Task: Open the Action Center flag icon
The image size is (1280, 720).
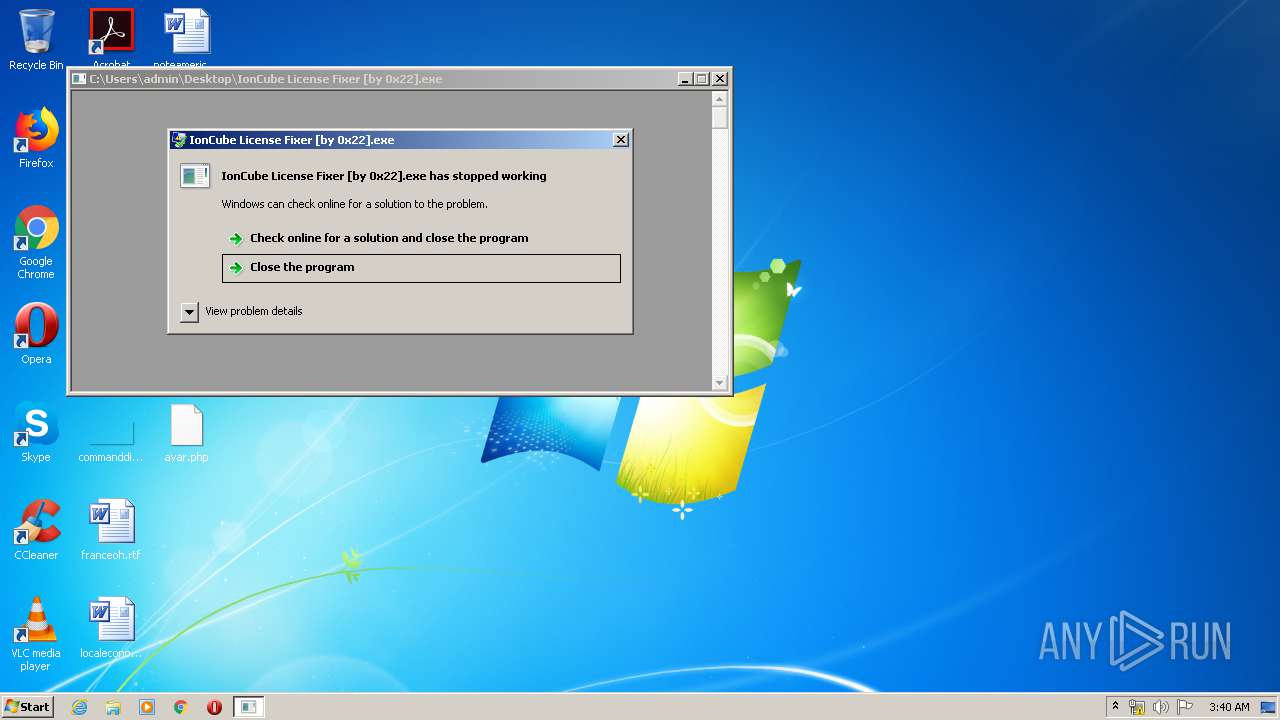Action: pyautogui.click(x=1185, y=707)
